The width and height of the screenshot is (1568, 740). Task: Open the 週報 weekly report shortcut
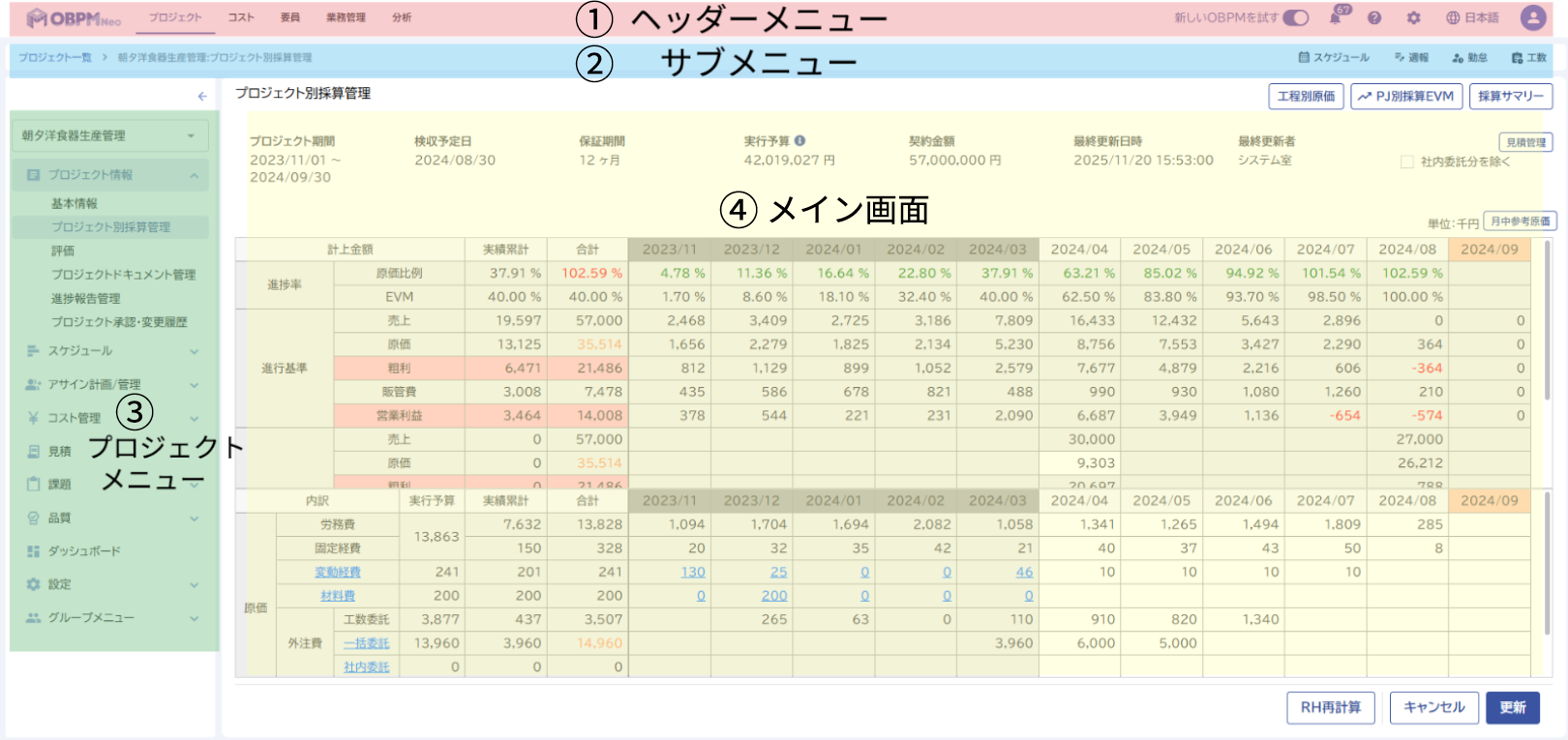point(1411,58)
